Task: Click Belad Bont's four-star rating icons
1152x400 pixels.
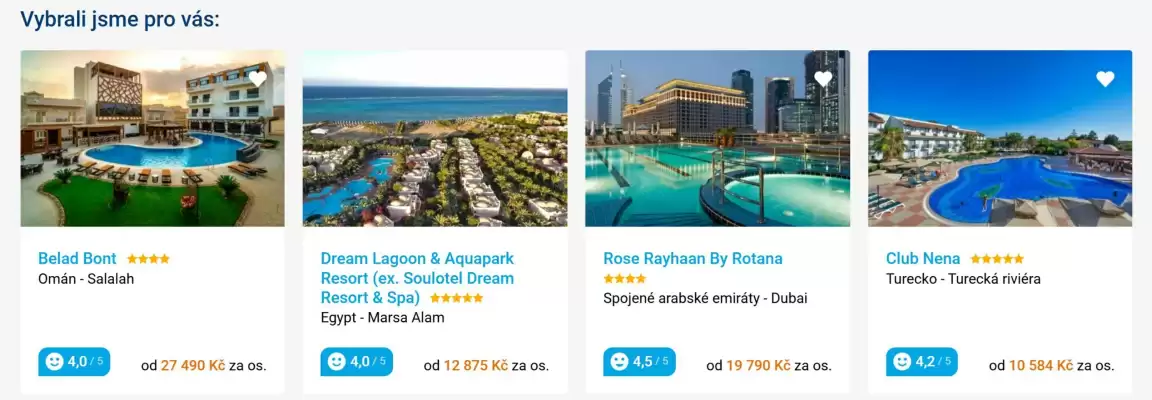Action: (148, 259)
